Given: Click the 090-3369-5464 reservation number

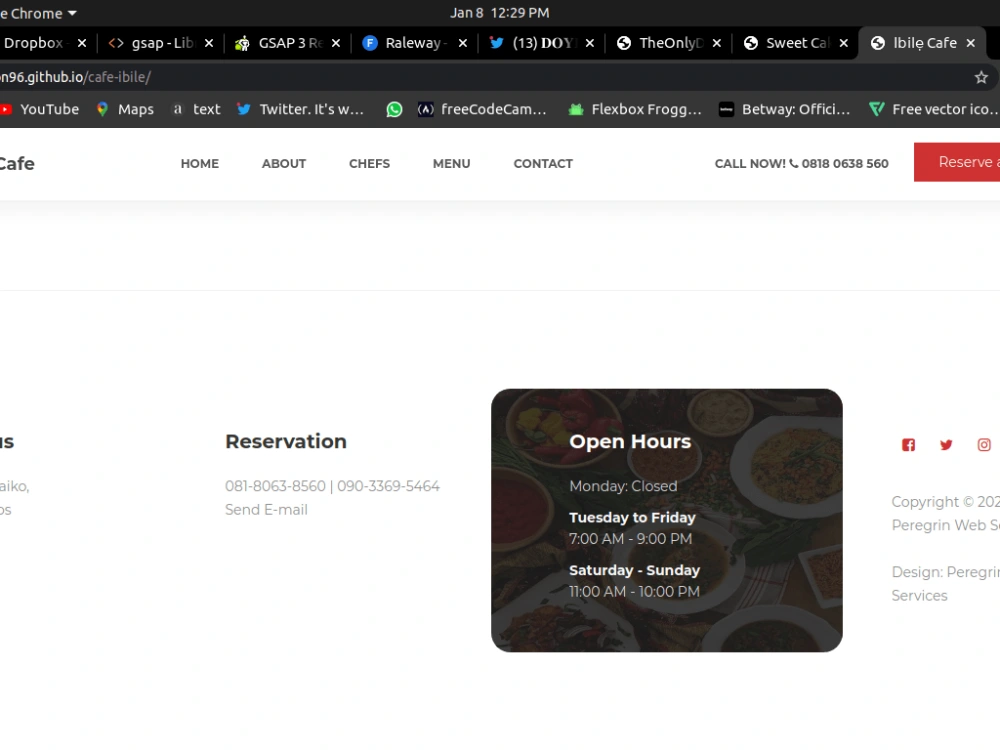Looking at the screenshot, I should point(388,486).
